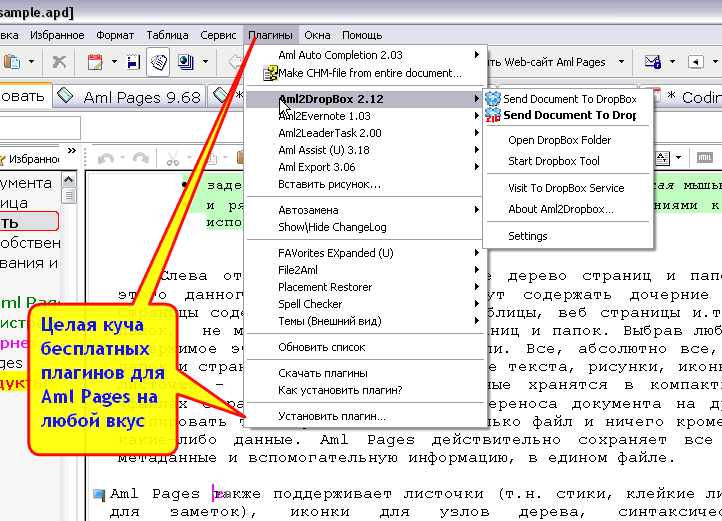Image resolution: width=722 pixels, height=521 pixels.
Task: Click the scissors cut icon
Action: click(173, 158)
